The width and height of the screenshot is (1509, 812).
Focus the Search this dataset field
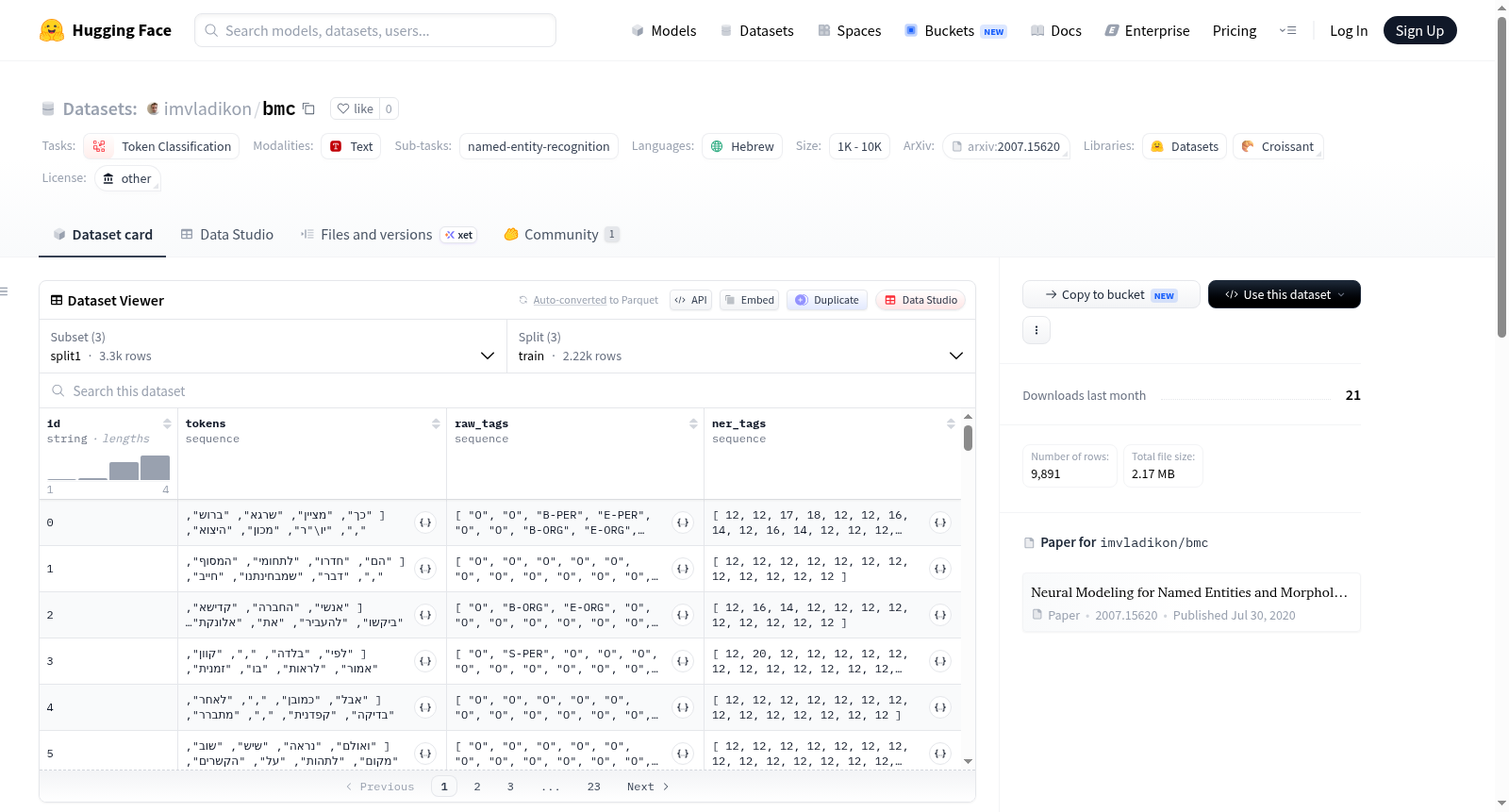507,390
